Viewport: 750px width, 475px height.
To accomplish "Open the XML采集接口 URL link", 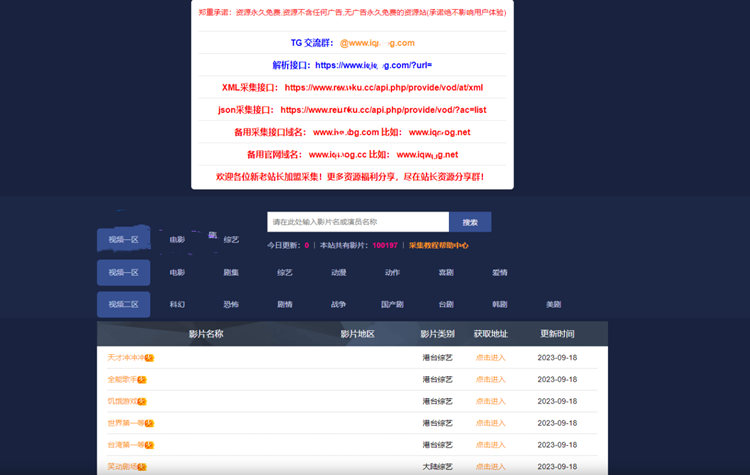I will [383, 87].
